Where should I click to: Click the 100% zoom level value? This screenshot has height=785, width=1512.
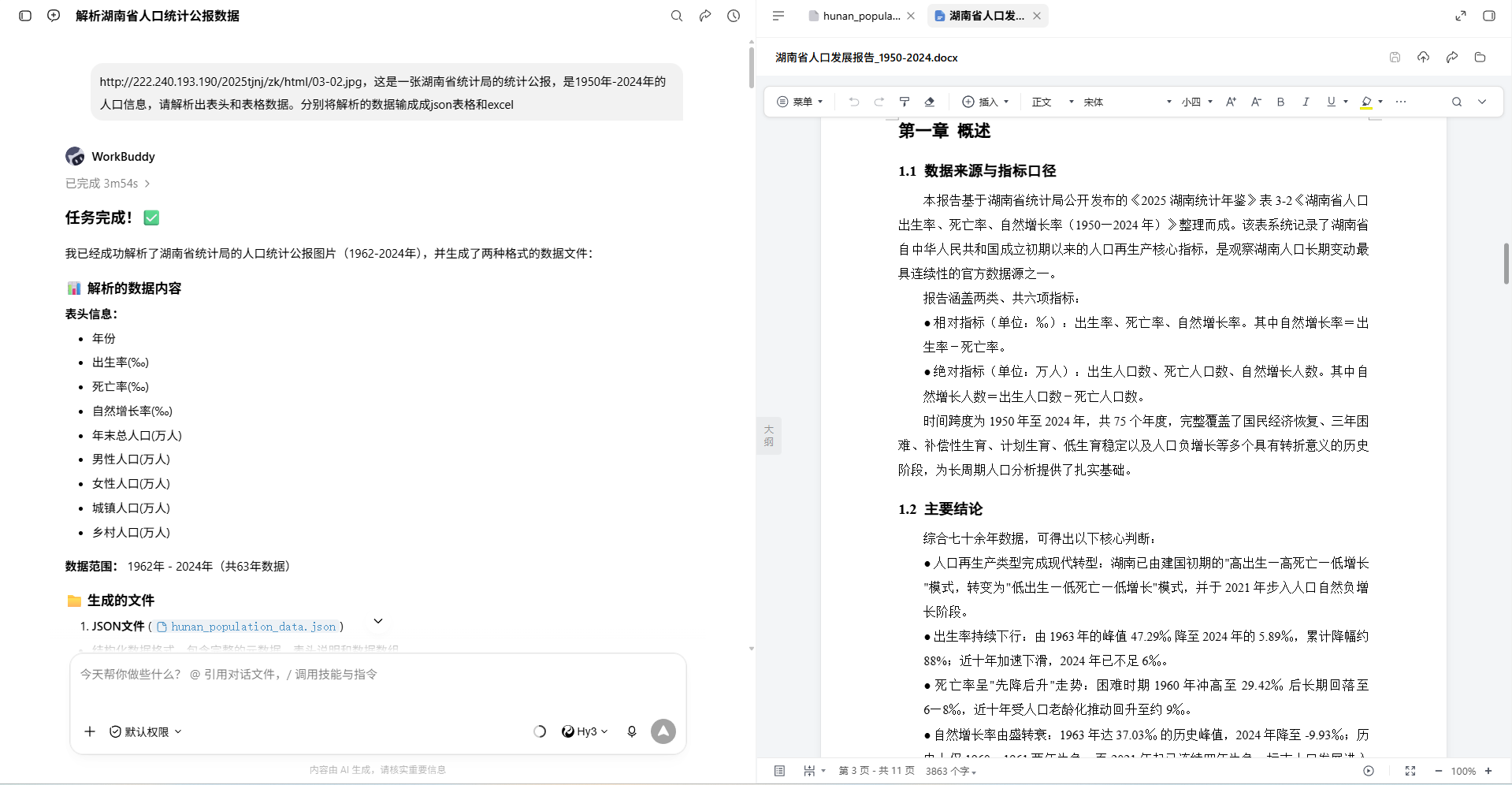coord(1464,771)
